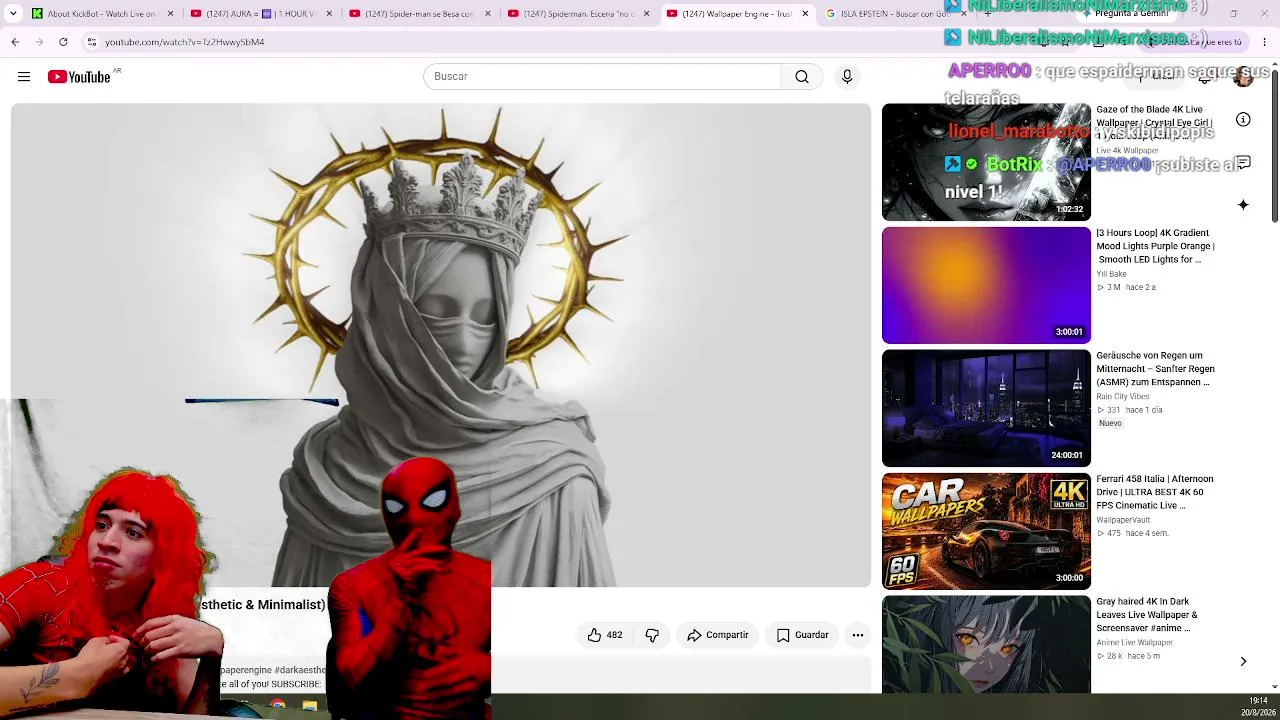This screenshot has height=720, width=1280.
Task: Reload the page
Action: 63,42
